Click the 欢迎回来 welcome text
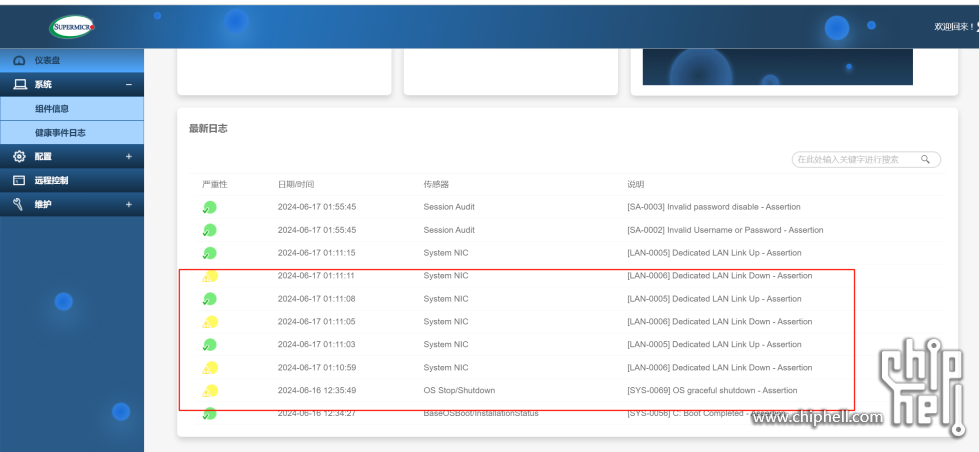979x452 pixels. coord(955,27)
